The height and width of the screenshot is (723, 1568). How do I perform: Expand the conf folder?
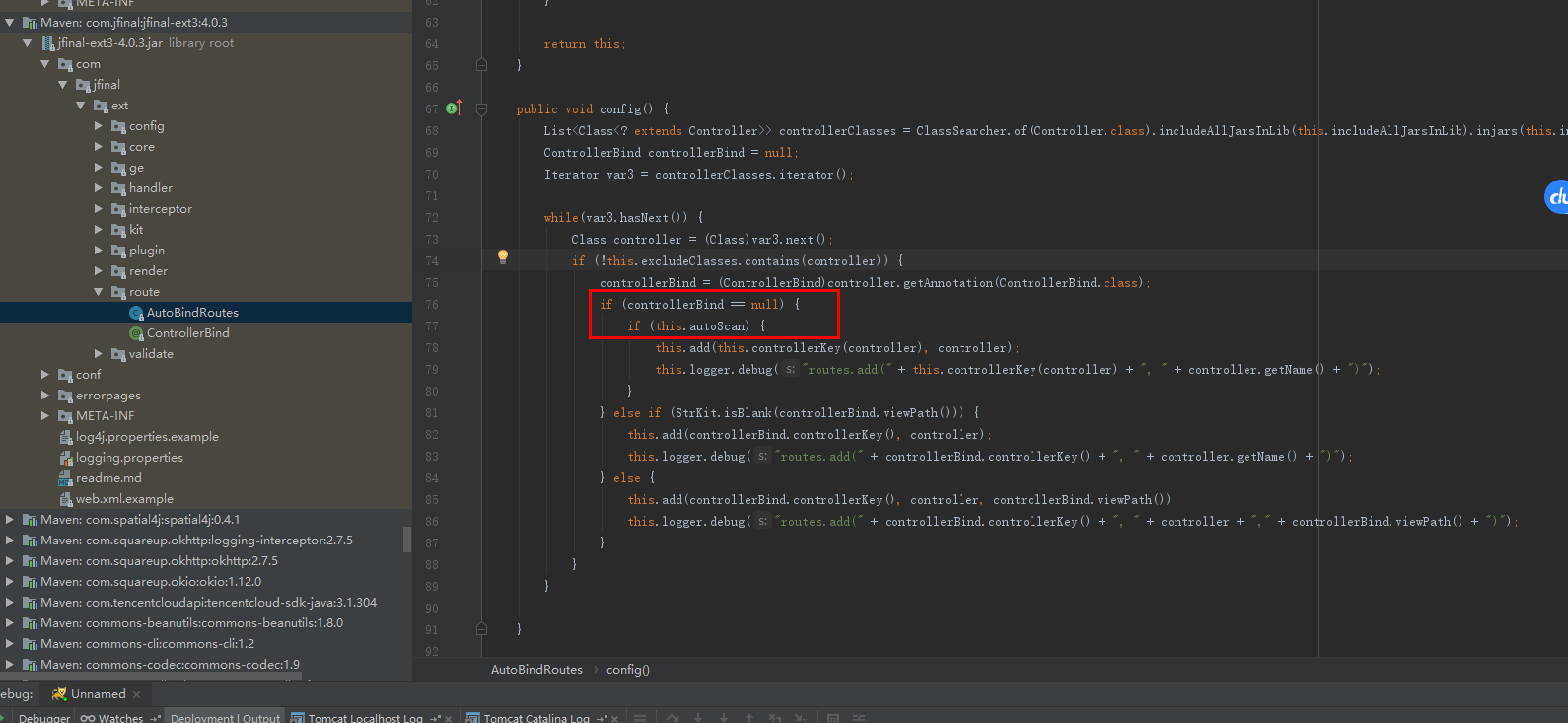coord(45,375)
